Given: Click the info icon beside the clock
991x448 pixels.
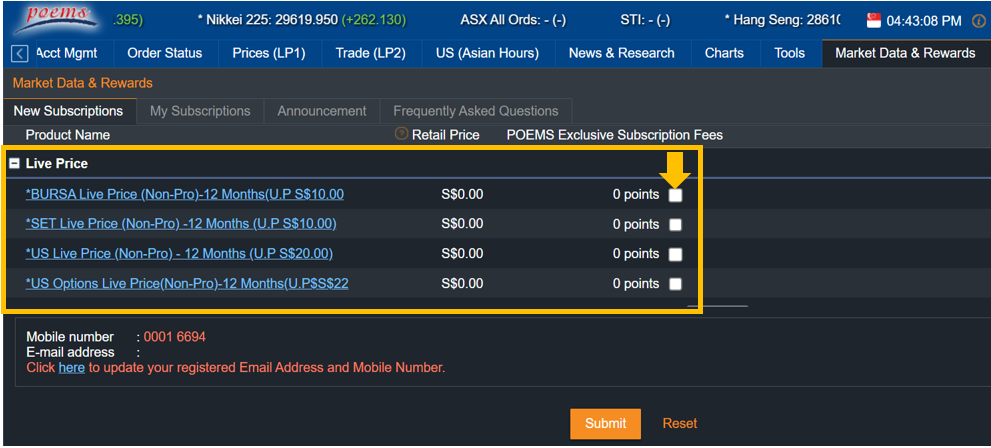Looking at the screenshot, I should [976, 21].
